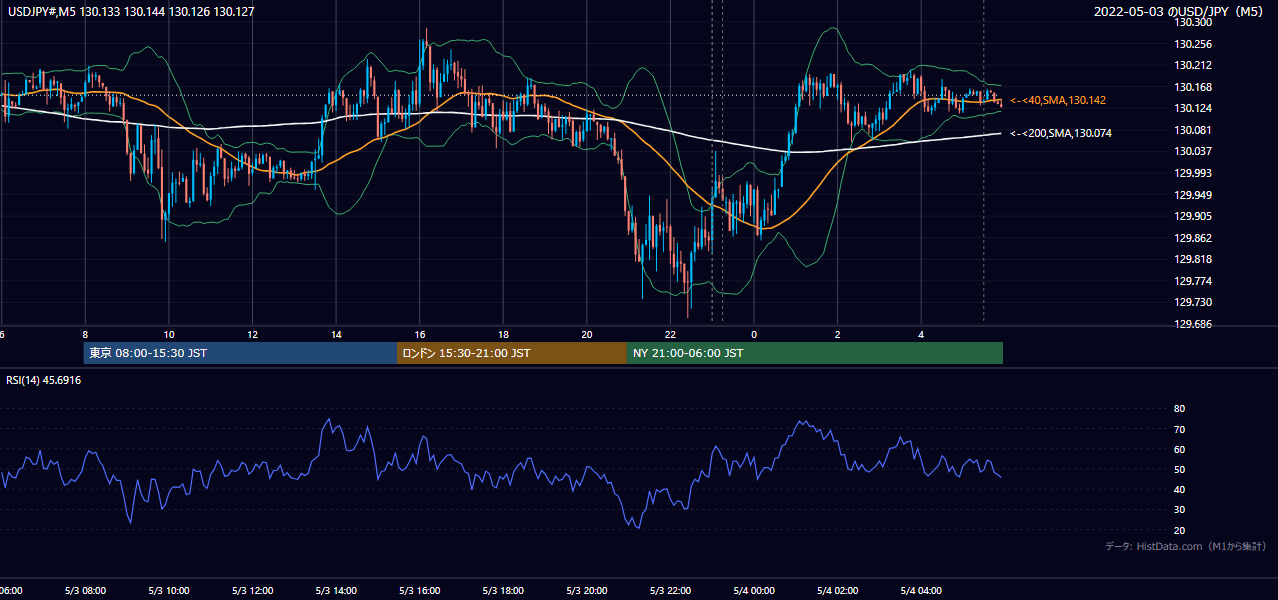Click the RSI(14) 45.6916 indicator label
The image size is (1278, 600).
44,380
